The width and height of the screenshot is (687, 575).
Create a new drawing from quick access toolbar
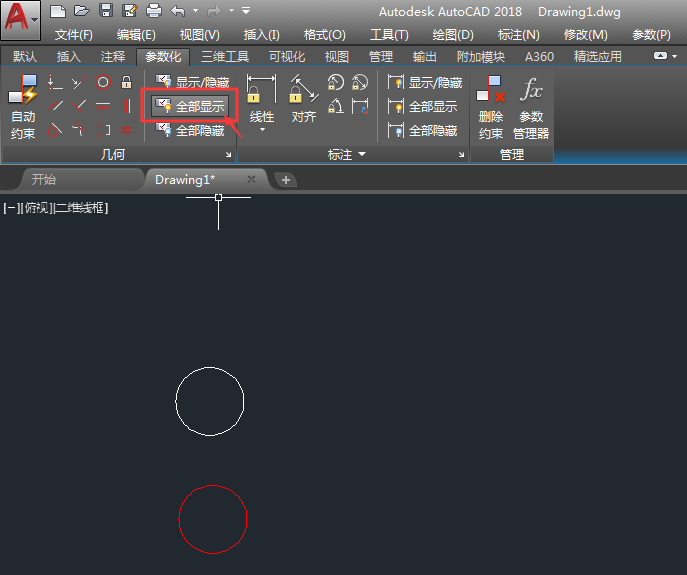point(58,11)
